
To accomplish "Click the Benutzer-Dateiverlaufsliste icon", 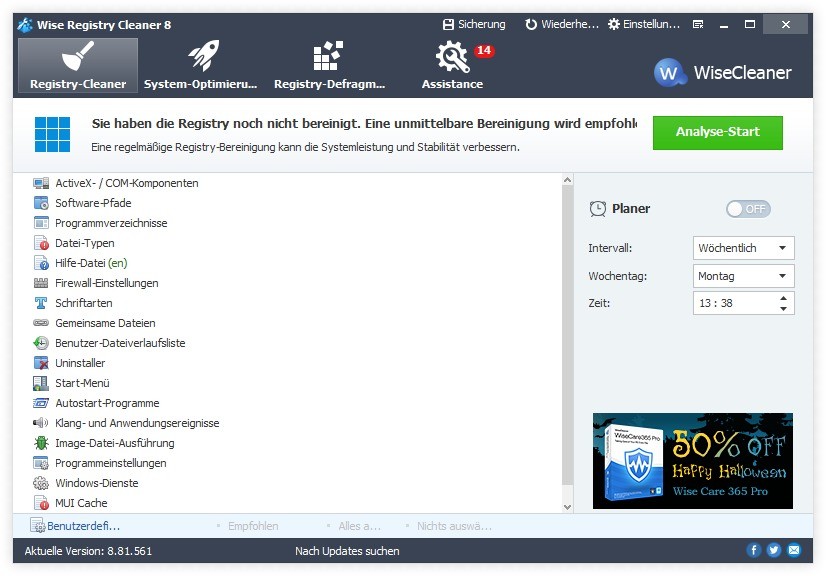I will coord(41,343).
